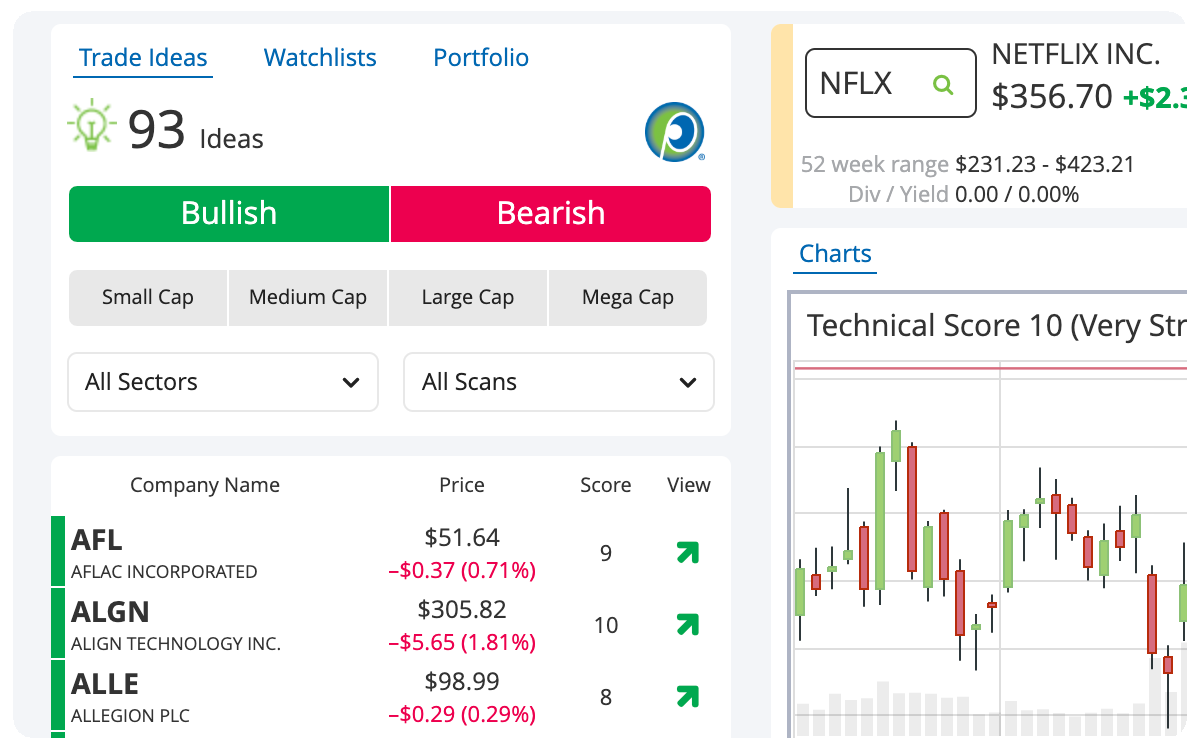This screenshot has width=1200, height=750.
Task: Toggle the Mega Cap filter
Action: (628, 298)
